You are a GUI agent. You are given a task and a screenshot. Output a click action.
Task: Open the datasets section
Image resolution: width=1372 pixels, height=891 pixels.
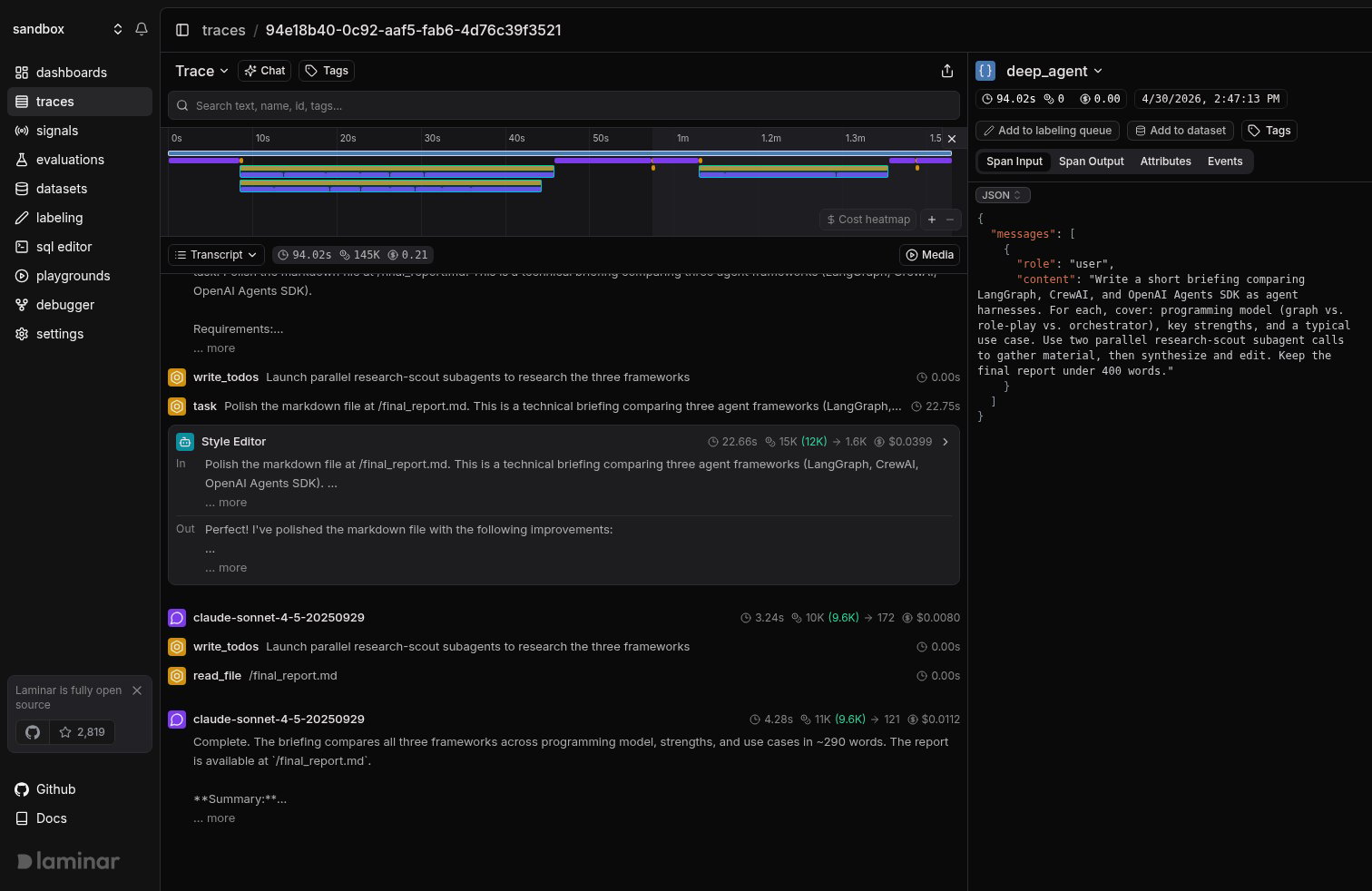tap(80, 189)
